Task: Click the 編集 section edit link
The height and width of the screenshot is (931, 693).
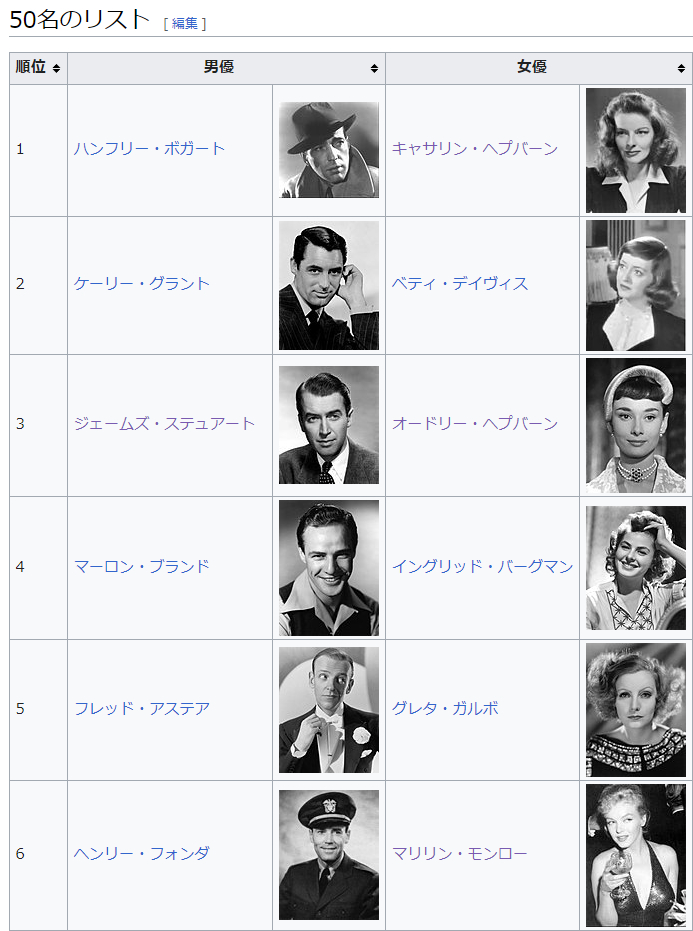Action: point(185,23)
